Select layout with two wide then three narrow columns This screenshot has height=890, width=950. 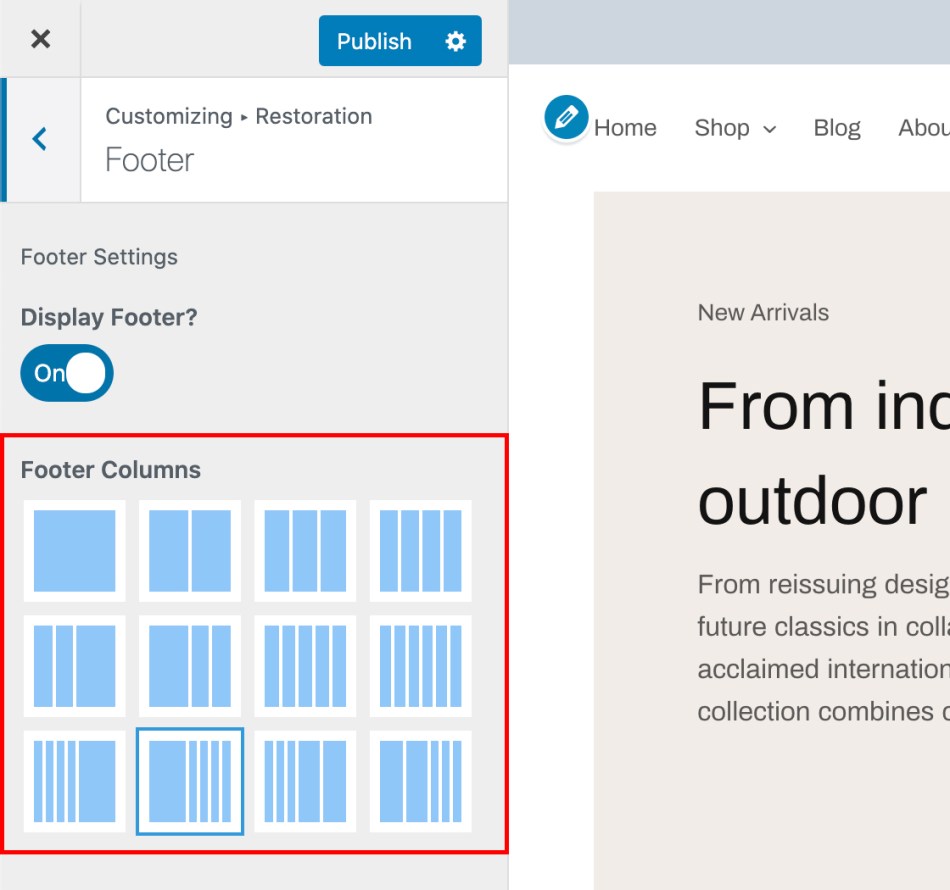click(x=420, y=781)
